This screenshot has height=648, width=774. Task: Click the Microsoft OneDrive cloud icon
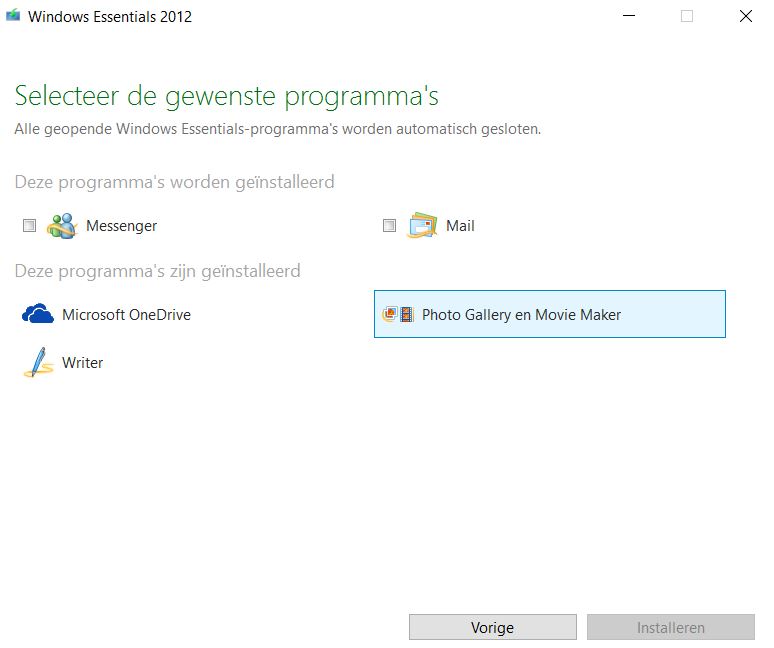coord(38,314)
